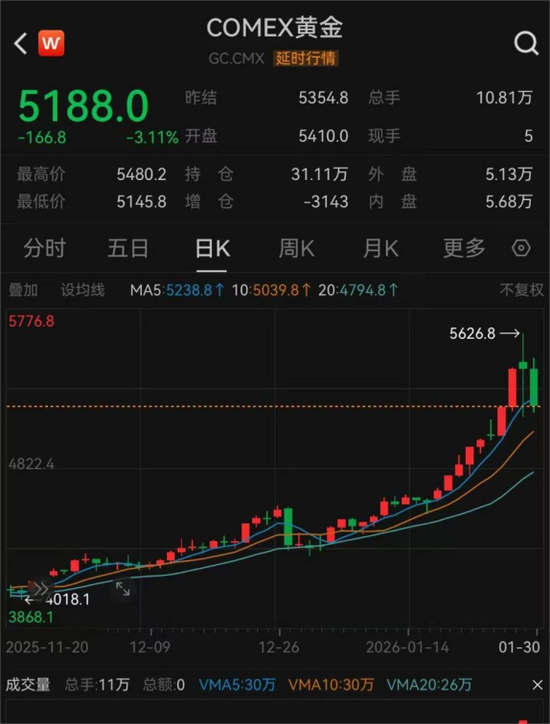
Task: Tap the 总手 value 10.81万
Action: pyautogui.click(x=504, y=98)
